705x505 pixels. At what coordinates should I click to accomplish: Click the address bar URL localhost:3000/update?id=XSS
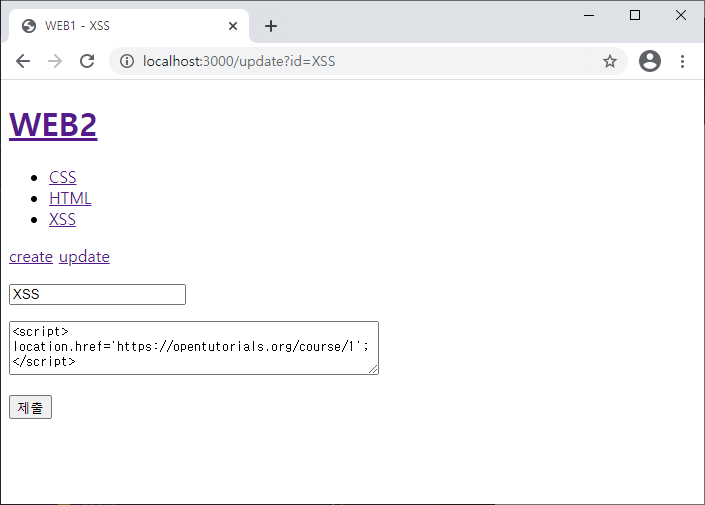pyautogui.click(x=239, y=61)
